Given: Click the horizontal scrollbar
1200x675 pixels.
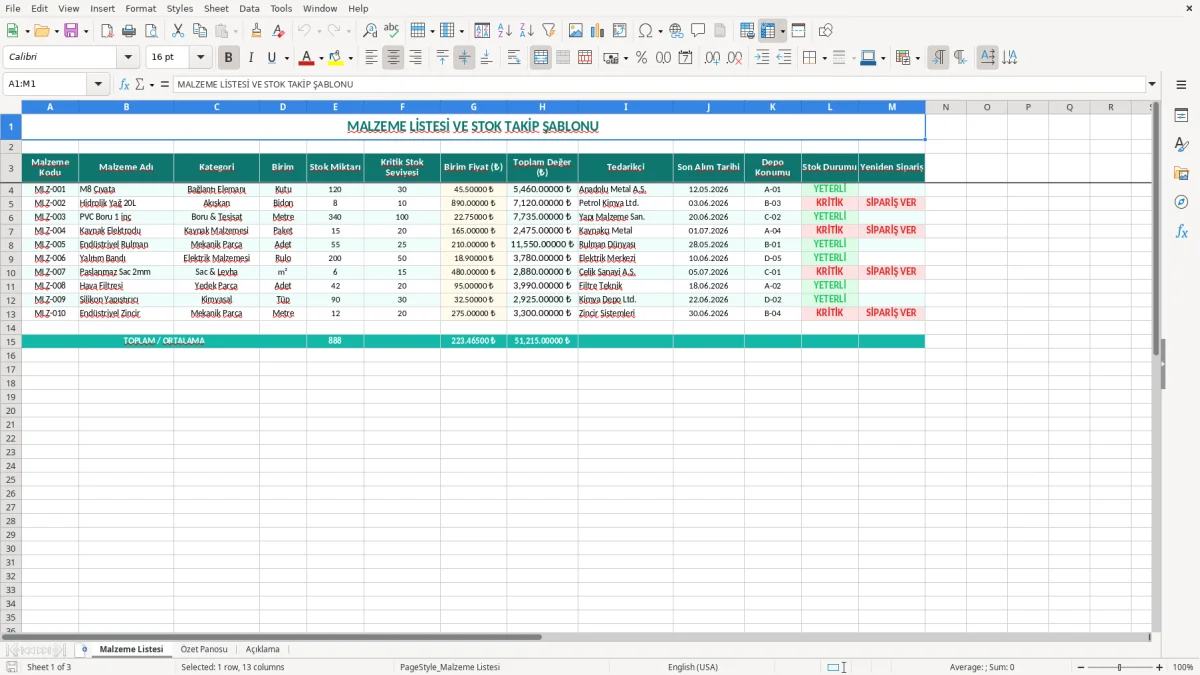Looking at the screenshot, I should tap(575, 637).
